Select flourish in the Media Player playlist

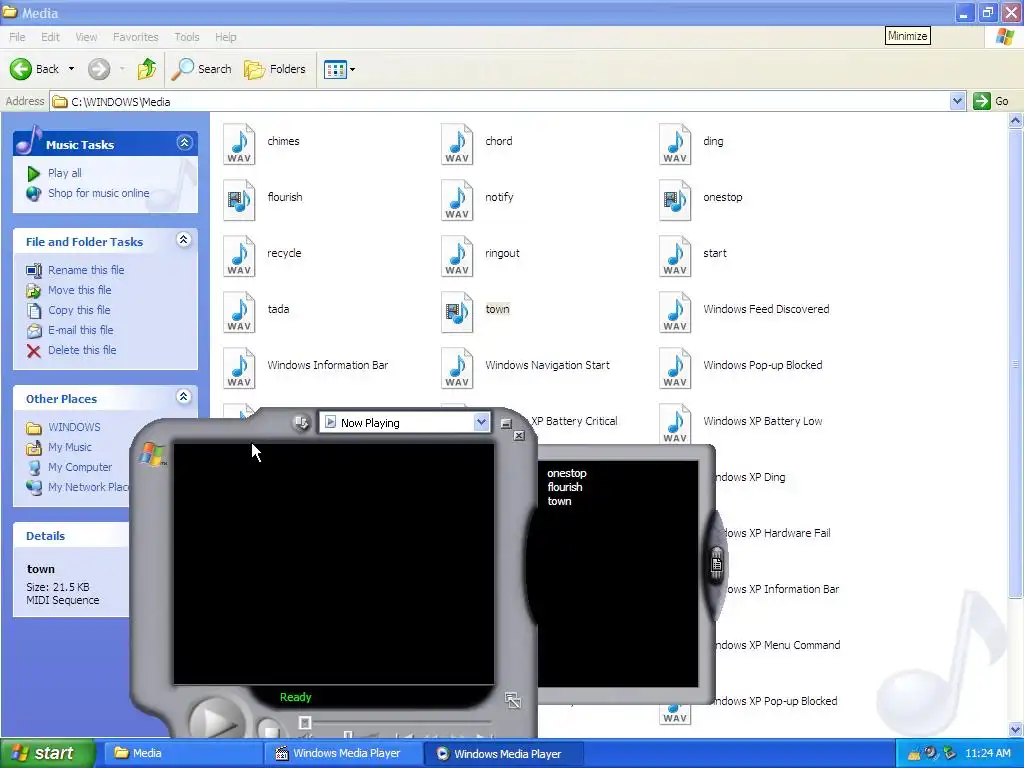(565, 487)
